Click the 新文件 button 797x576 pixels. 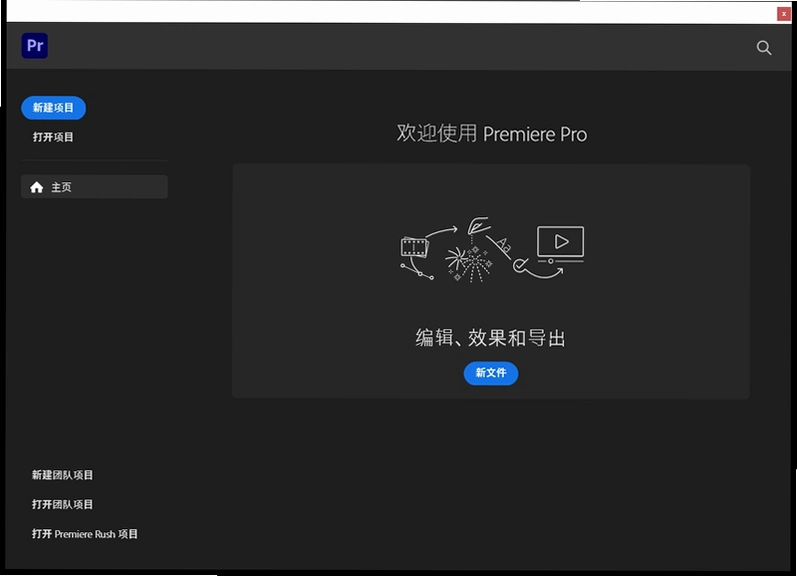(x=491, y=373)
